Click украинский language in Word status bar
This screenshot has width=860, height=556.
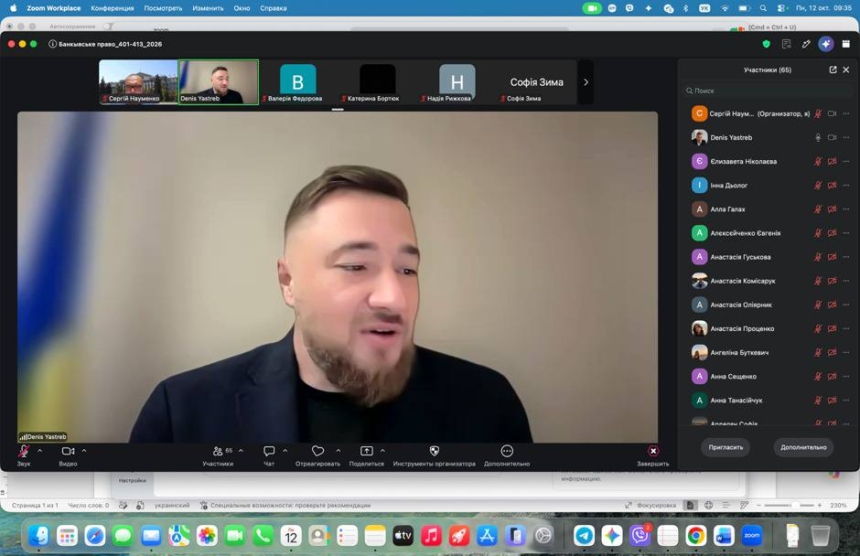pyautogui.click(x=172, y=505)
